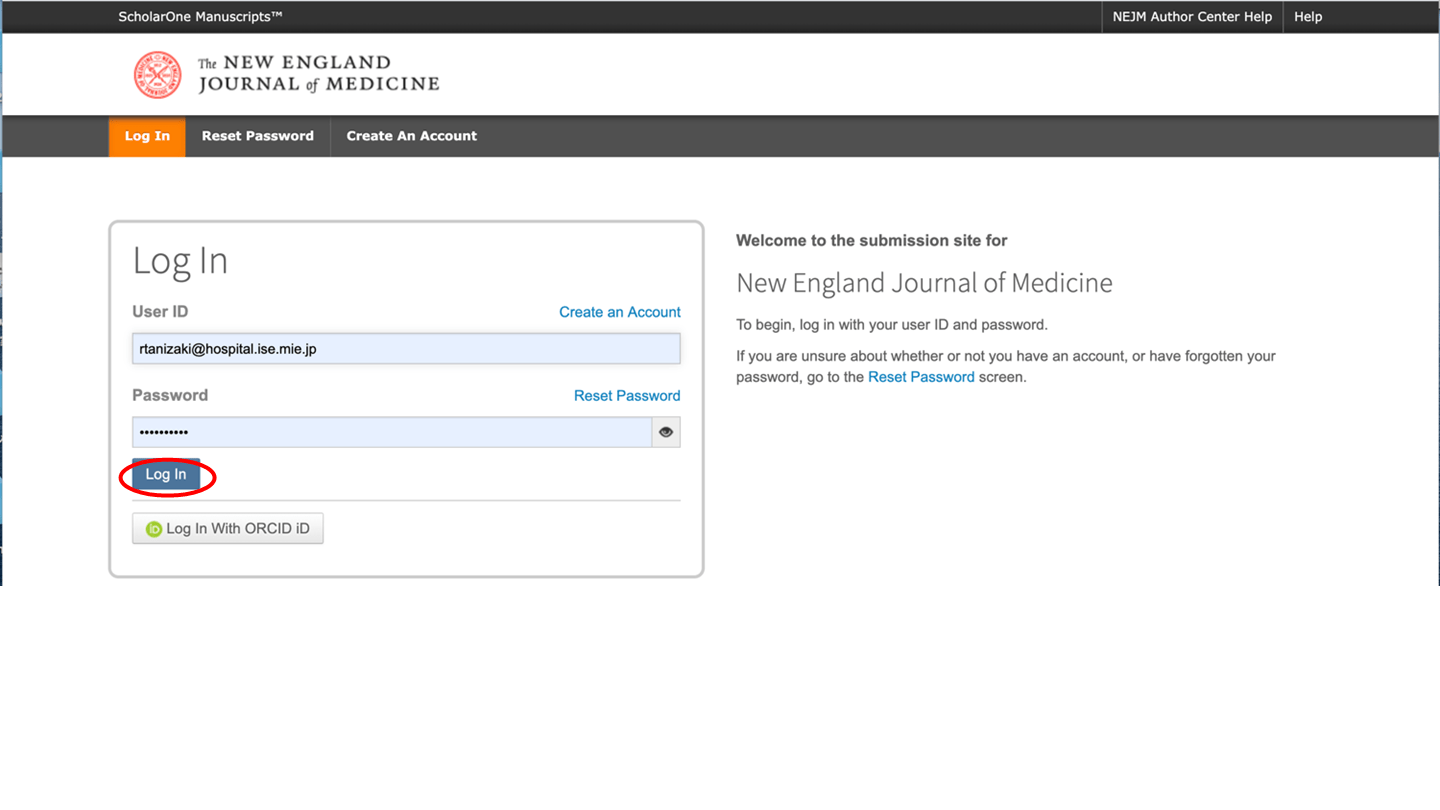Image resolution: width=1440 pixels, height=810 pixels.
Task: Open the Create An Account navigation tab
Action: [x=411, y=136]
